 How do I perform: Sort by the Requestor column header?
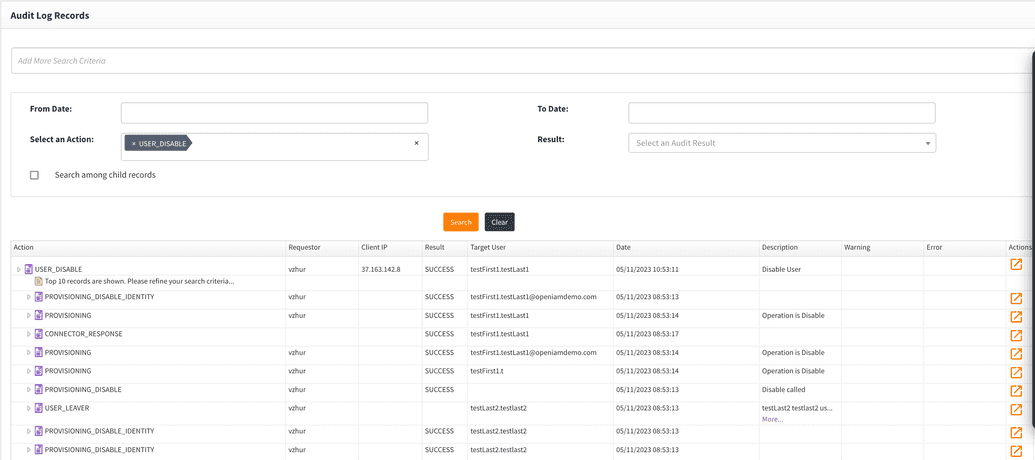[x=305, y=247]
